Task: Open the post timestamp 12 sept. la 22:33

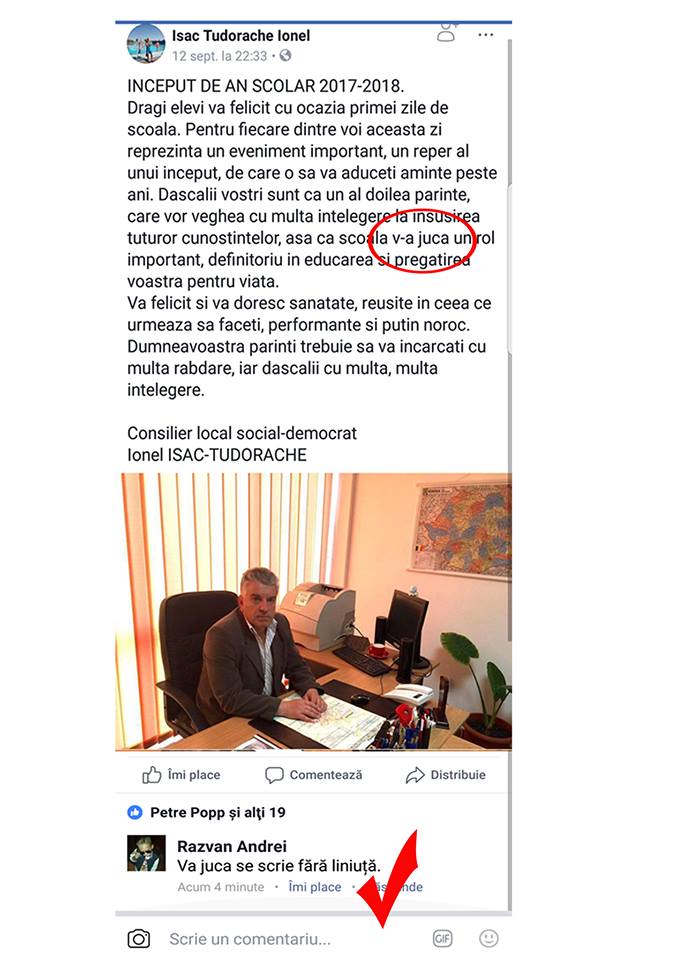Action: [x=219, y=56]
